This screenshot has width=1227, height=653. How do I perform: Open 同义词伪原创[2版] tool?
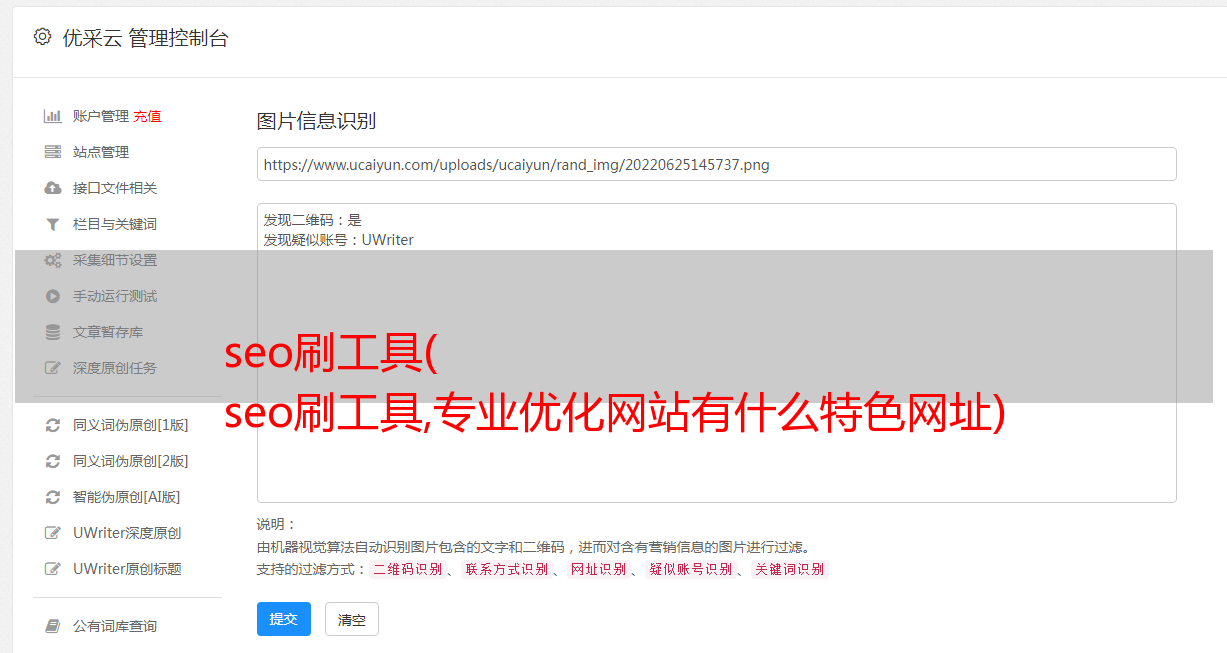pyautogui.click(x=131, y=461)
